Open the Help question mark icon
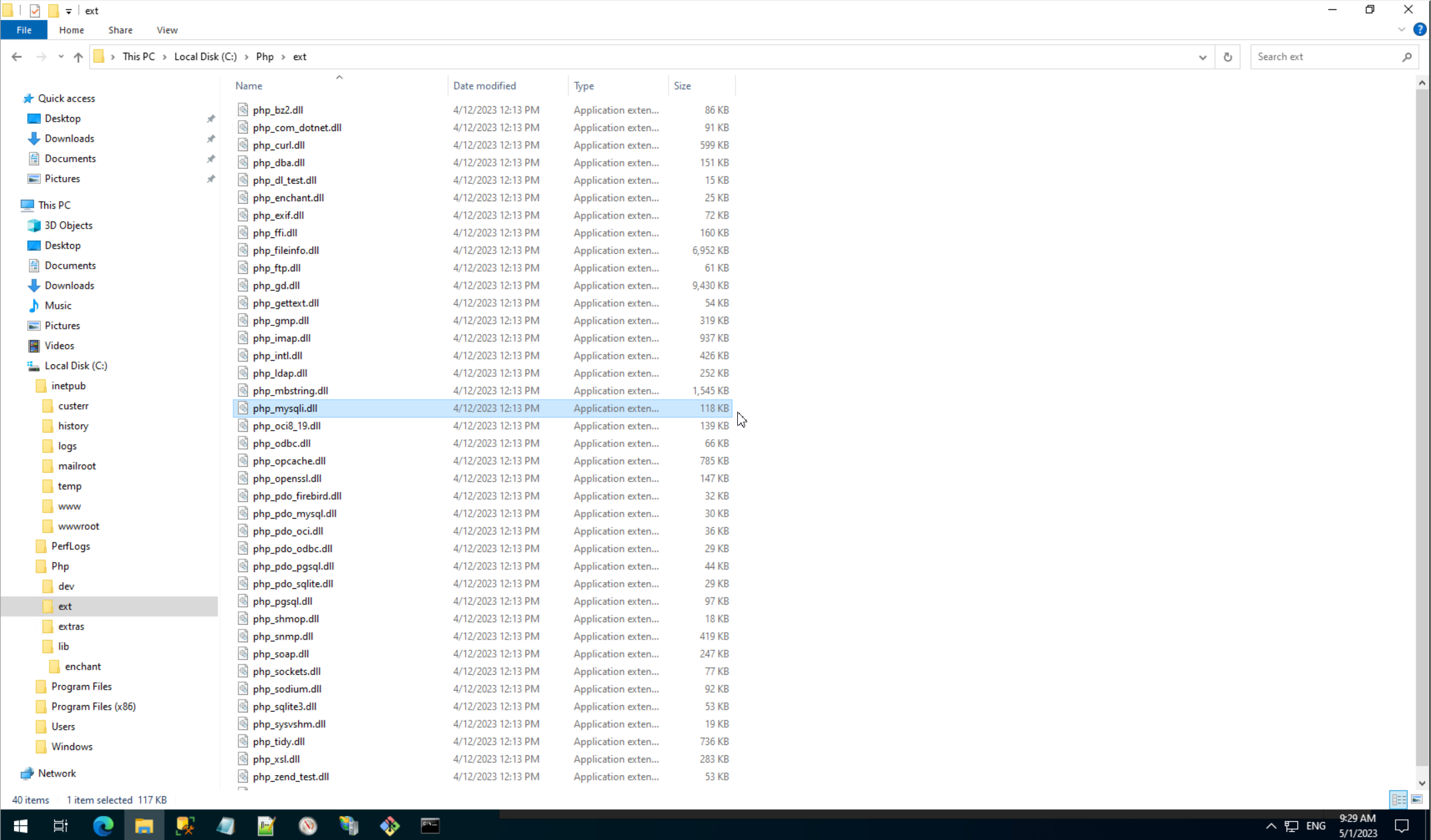 coord(1420,30)
